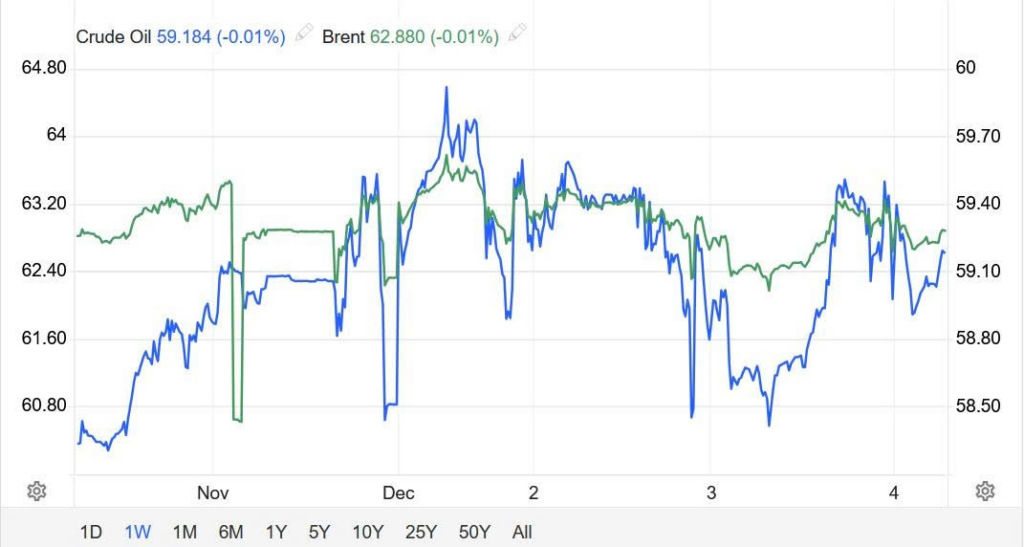Click the 59.70 right axis value
This screenshot has height=547, width=1024.
click(979, 136)
